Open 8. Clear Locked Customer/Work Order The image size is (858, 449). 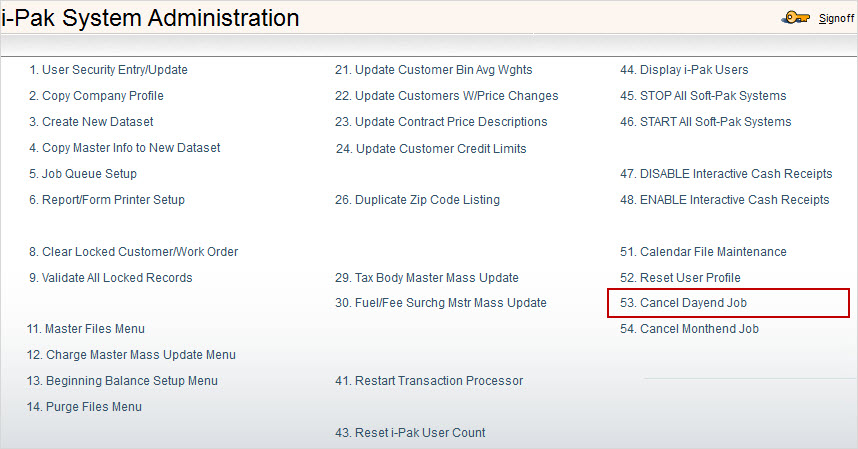tap(134, 252)
